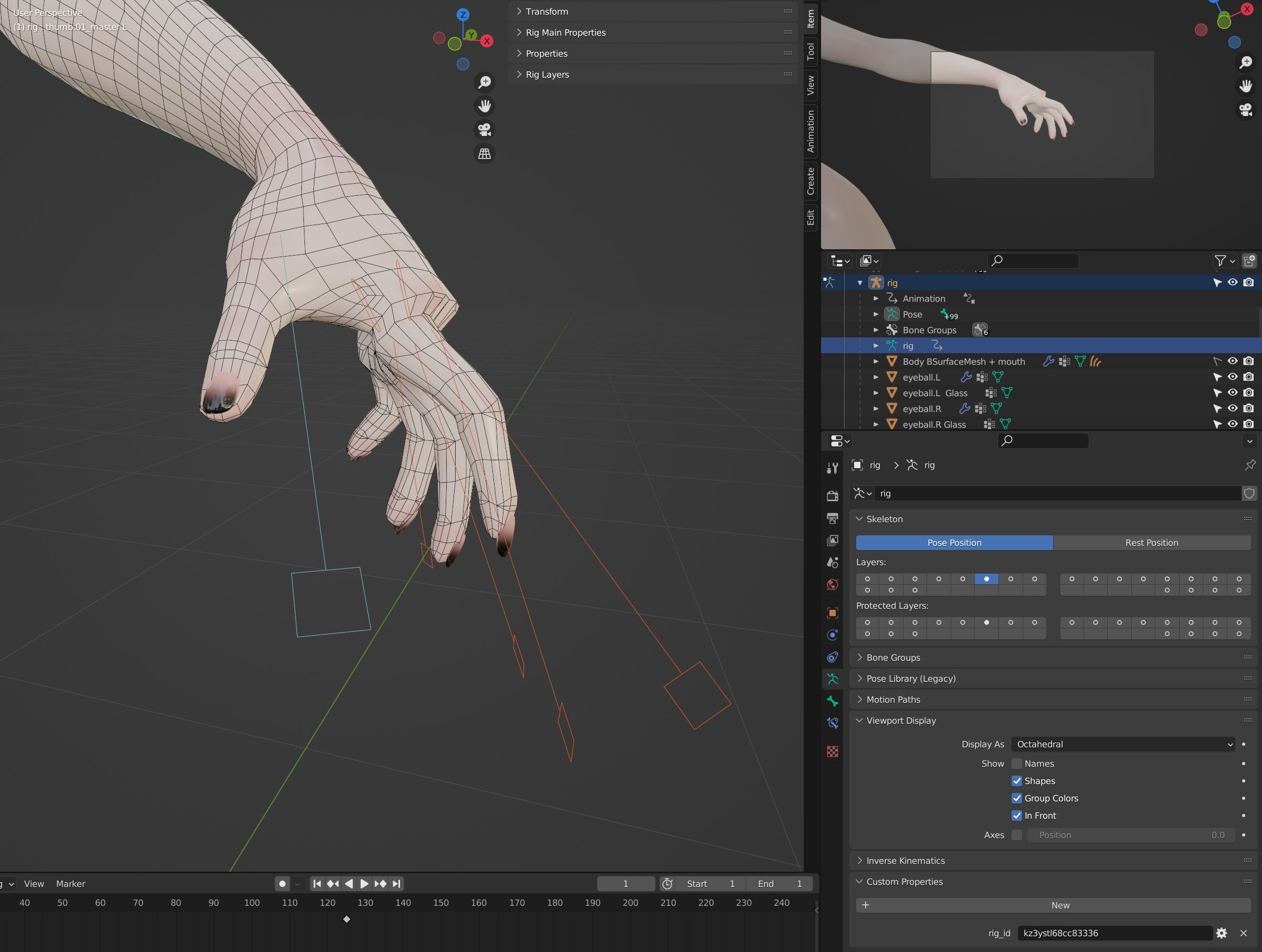Hide the rig object via eye icon
The height and width of the screenshot is (952, 1262).
tap(1232, 282)
